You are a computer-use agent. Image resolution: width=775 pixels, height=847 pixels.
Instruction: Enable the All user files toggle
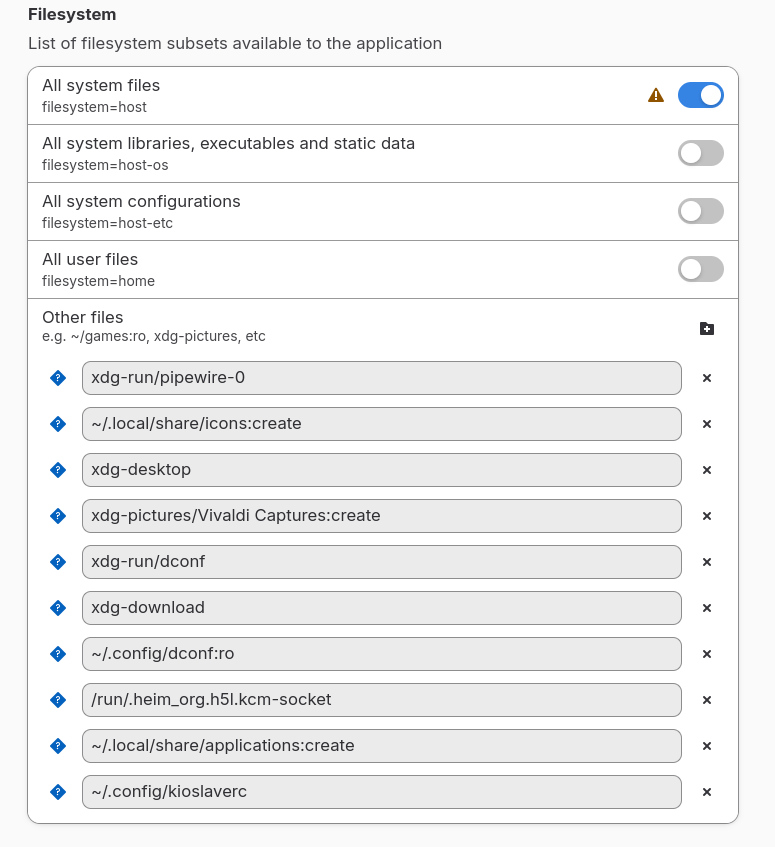coord(700,269)
